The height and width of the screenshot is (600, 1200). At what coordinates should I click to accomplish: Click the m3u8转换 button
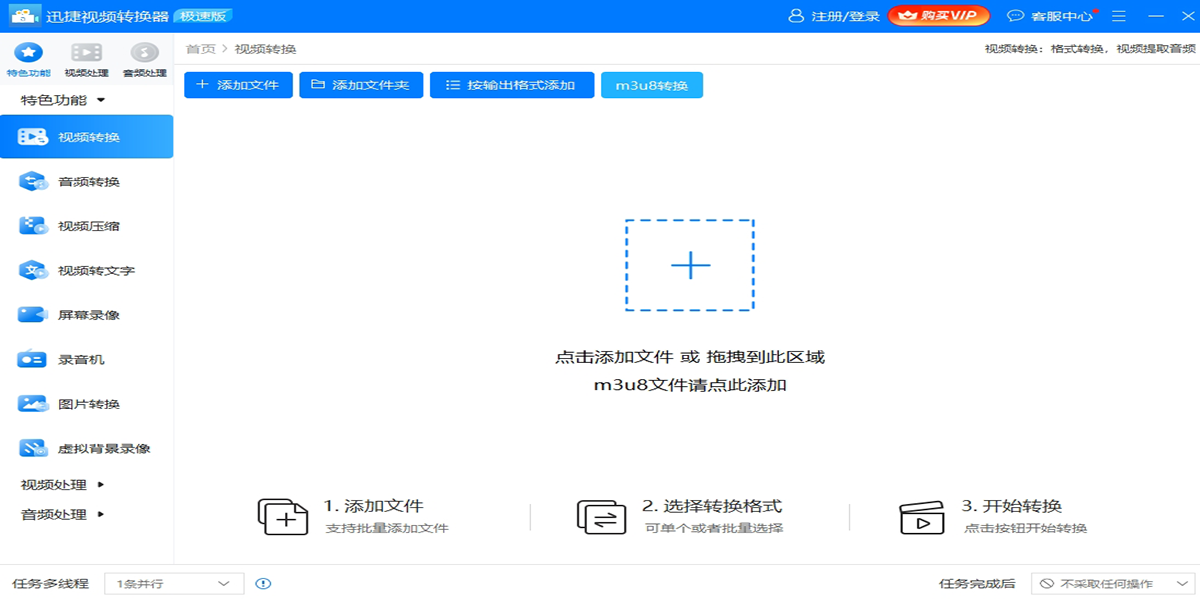(651, 85)
